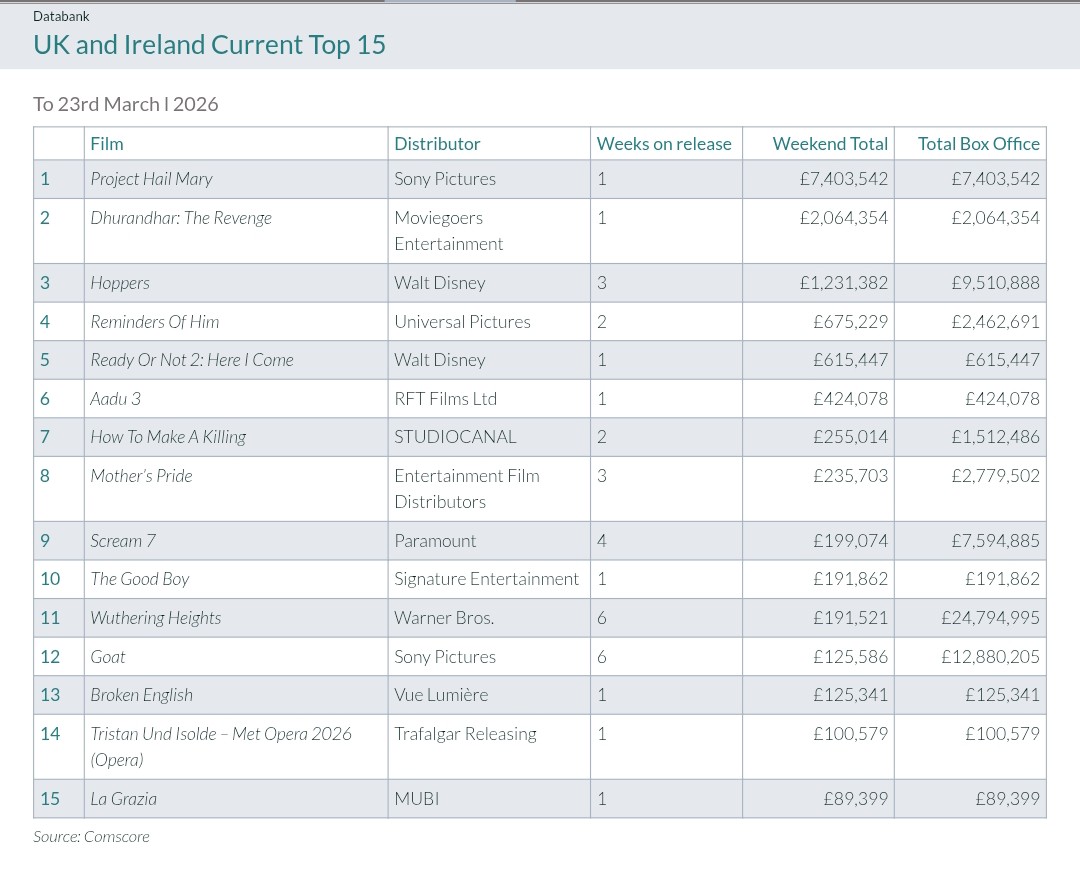Click the weekend total £235,703
Viewport: 1080px width, 887px height.
pyautogui.click(x=851, y=476)
